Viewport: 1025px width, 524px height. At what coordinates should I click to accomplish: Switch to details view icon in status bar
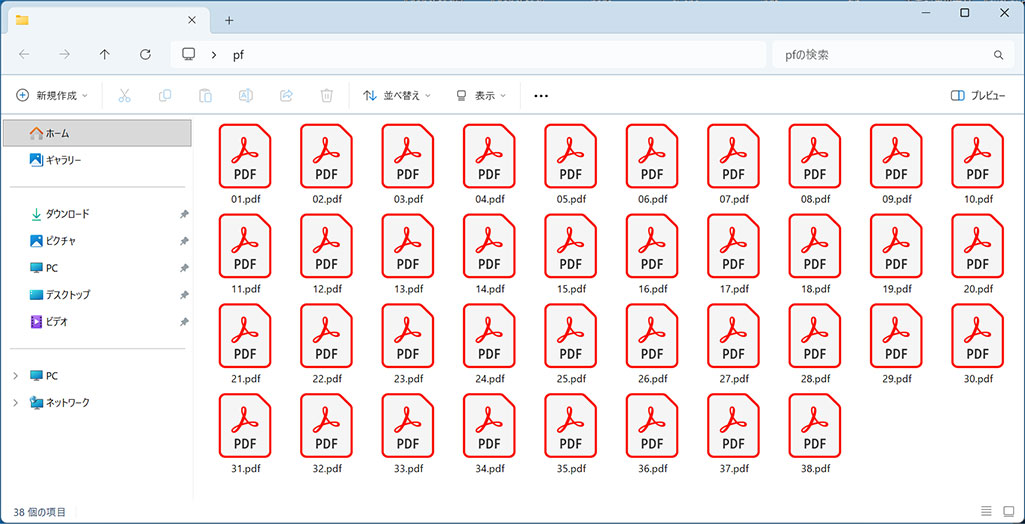tap(986, 512)
